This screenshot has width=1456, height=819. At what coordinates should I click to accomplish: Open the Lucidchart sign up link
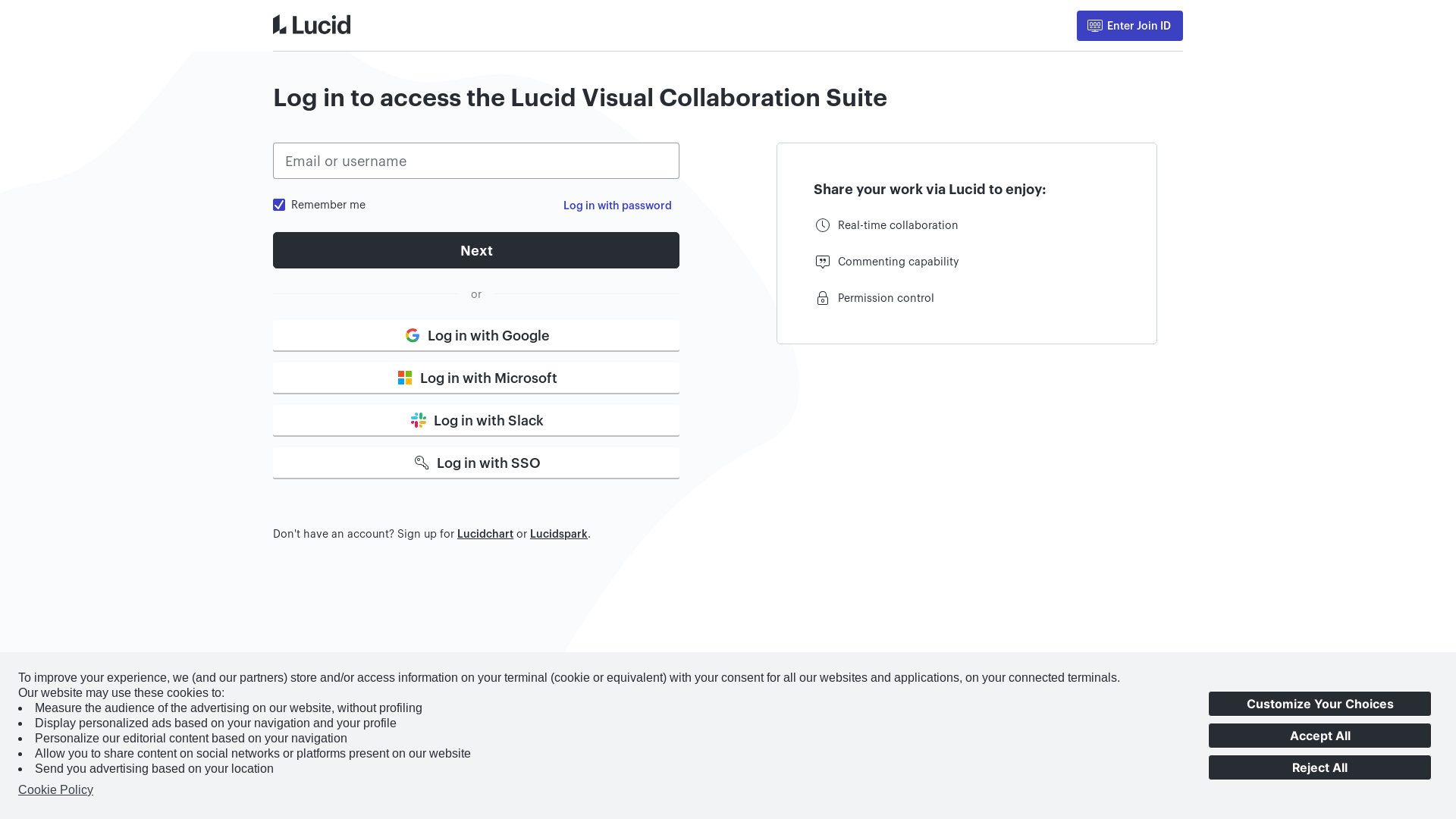[x=485, y=534]
